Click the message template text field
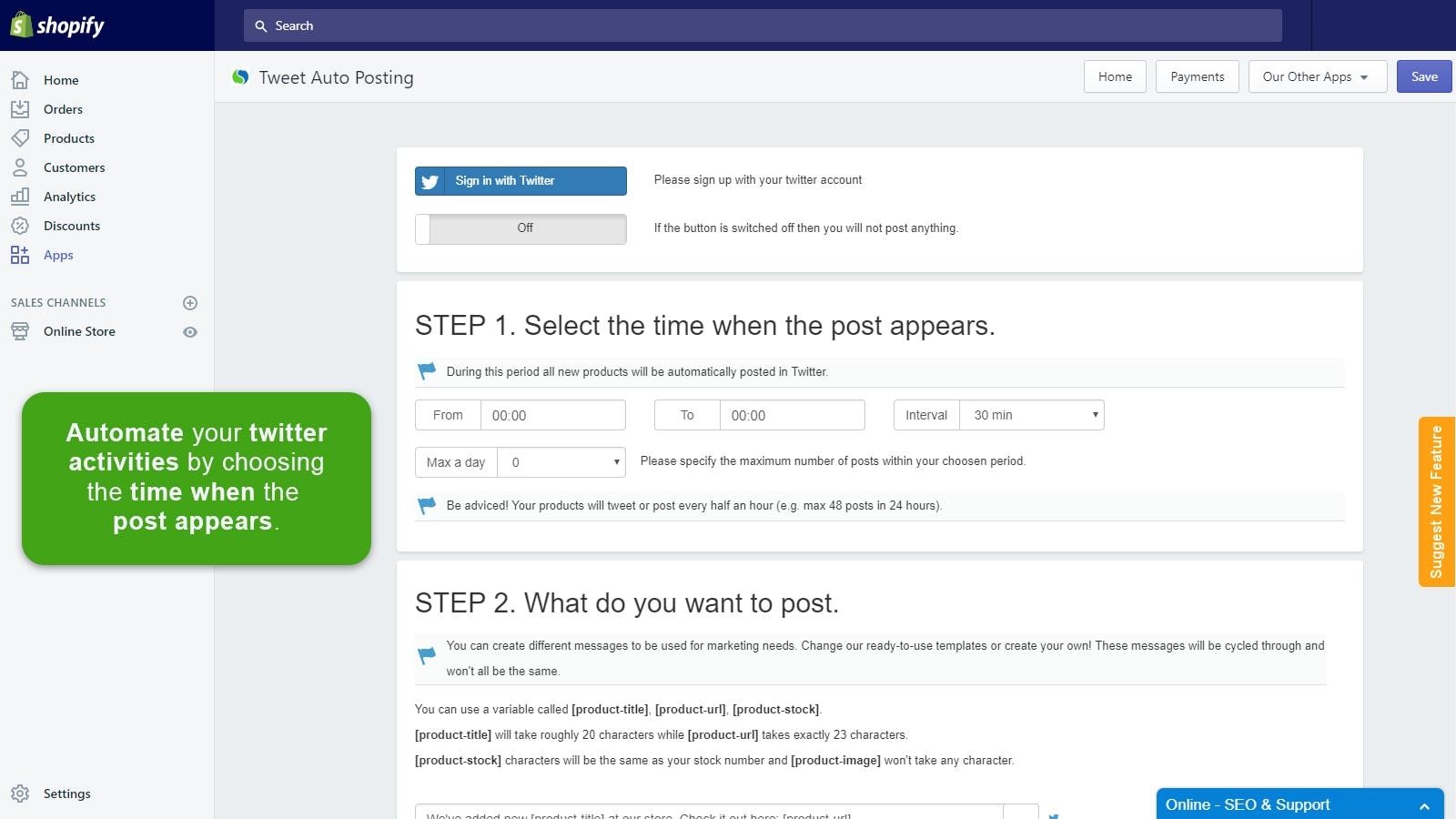The height and width of the screenshot is (819, 1456). (x=709, y=812)
